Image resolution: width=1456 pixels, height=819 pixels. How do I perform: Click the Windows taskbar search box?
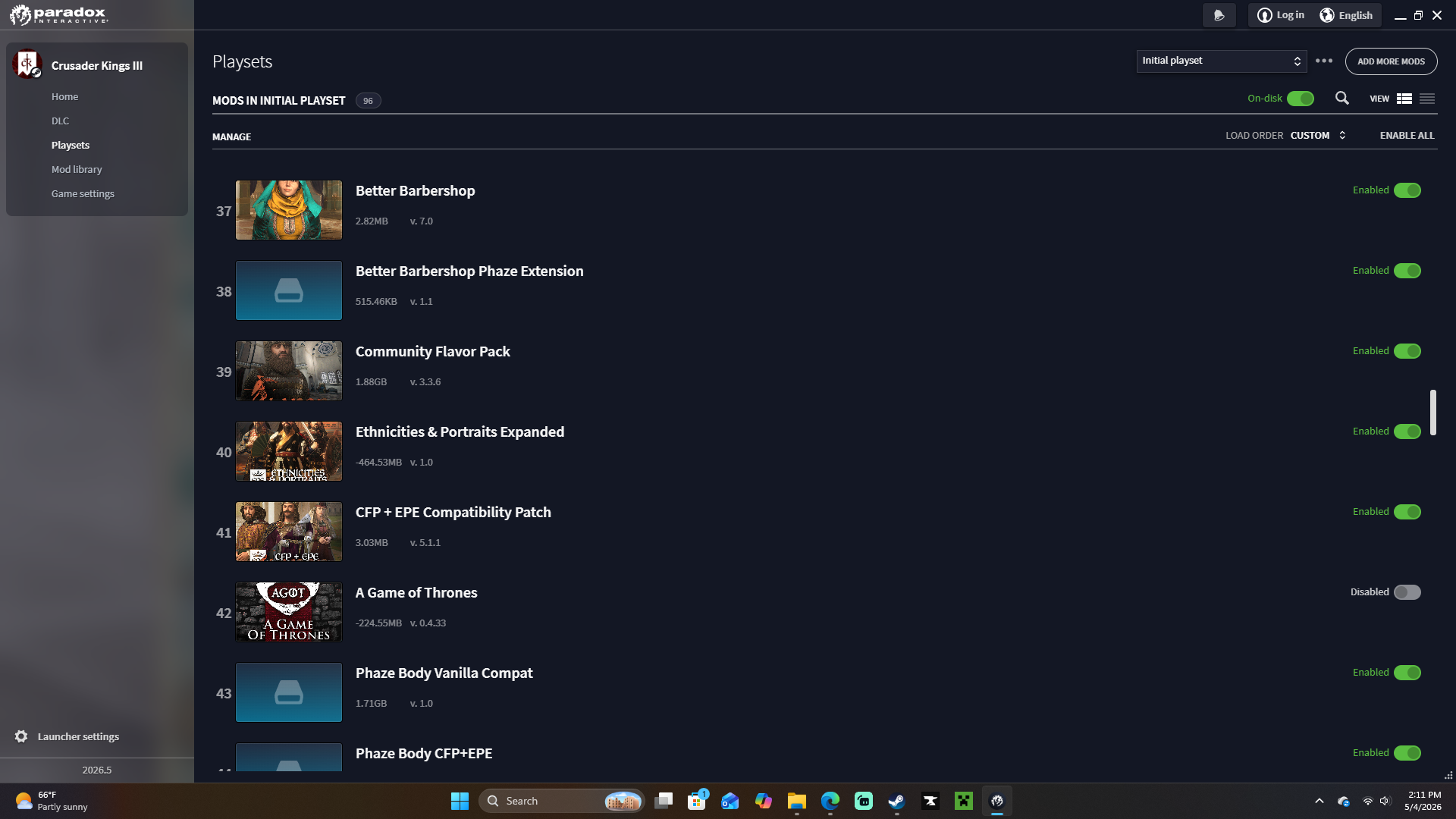click(561, 801)
